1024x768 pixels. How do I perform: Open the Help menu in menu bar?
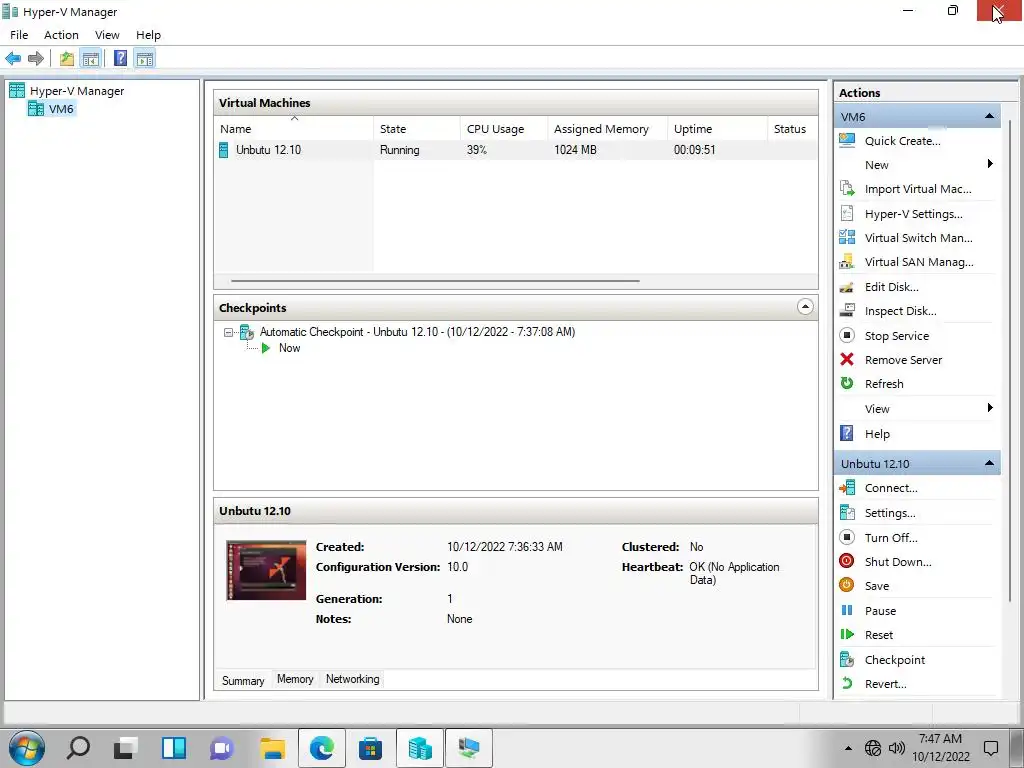(x=148, y=35)
